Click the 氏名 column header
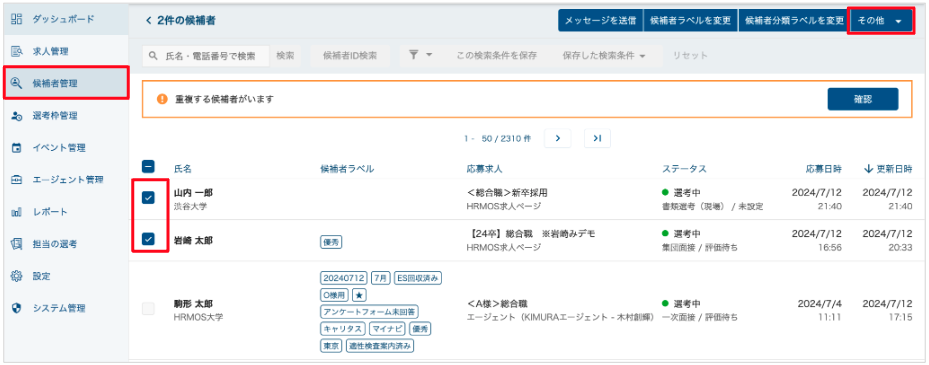This screenshot has width=929, height=365. click(x=183, y=169)
